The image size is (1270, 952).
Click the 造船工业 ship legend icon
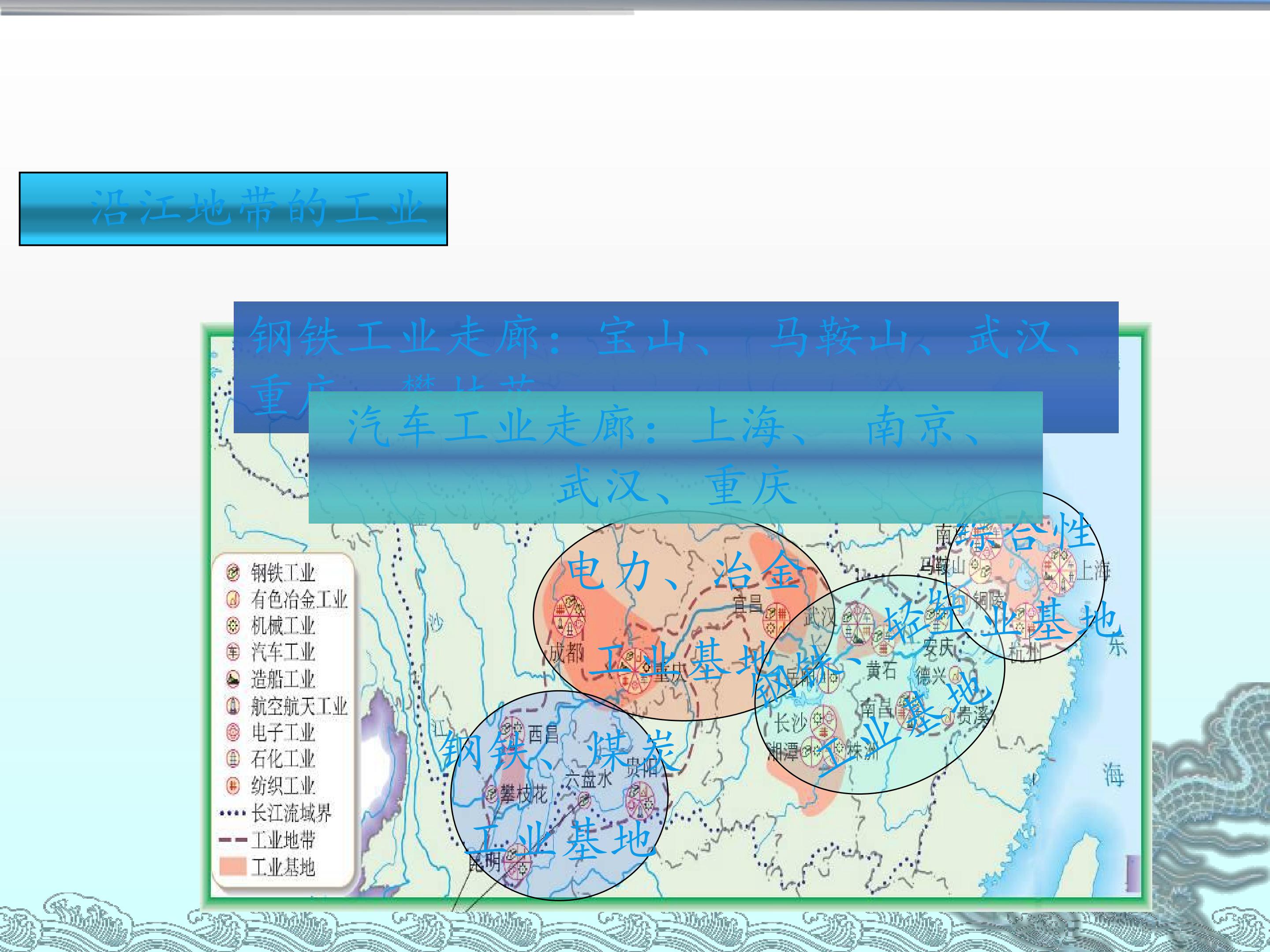(x=232, y=680)
